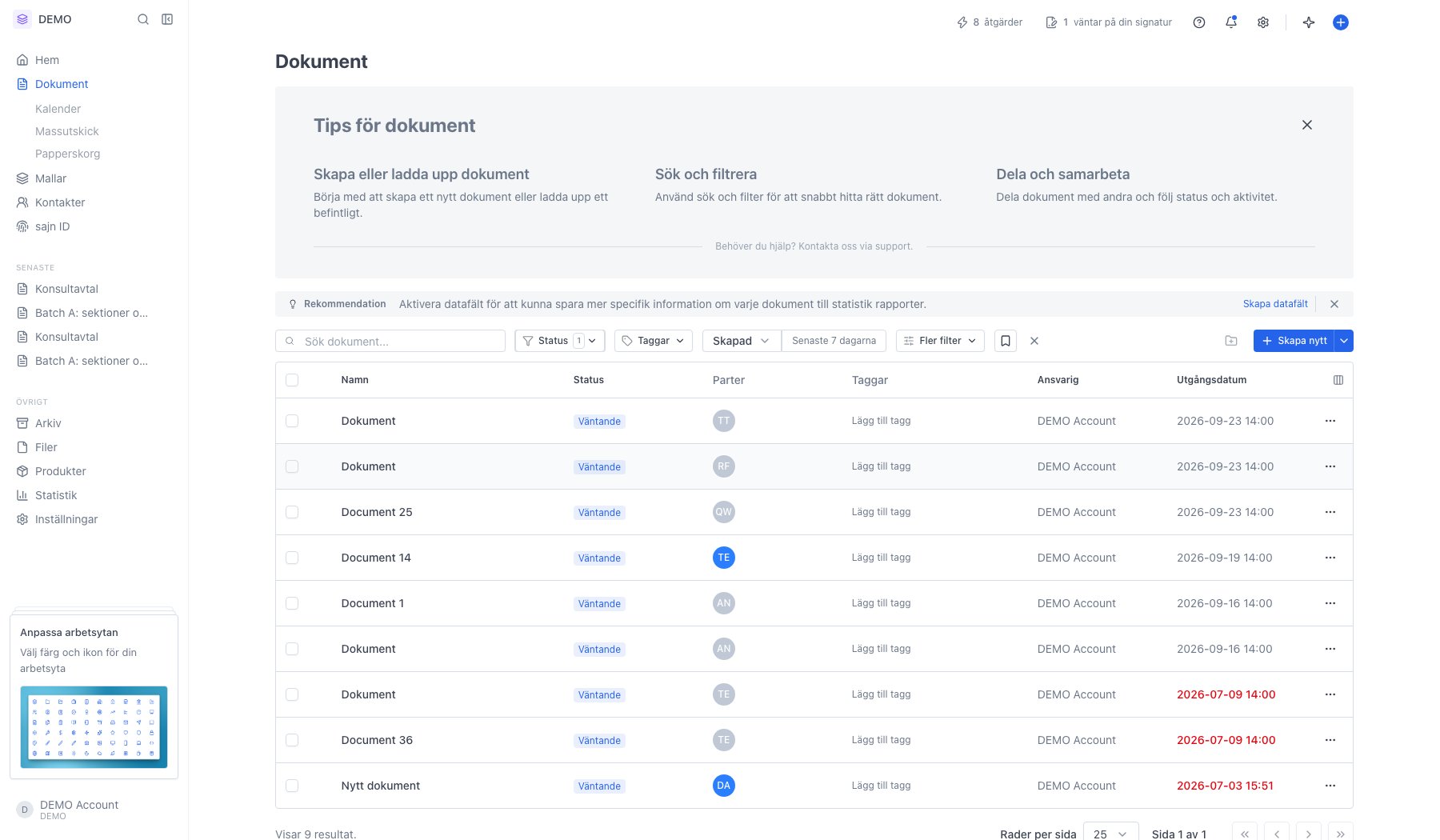This screenshot has width=1440, height=840.
Task: Open the help question mark icon
Action: 1199,22
